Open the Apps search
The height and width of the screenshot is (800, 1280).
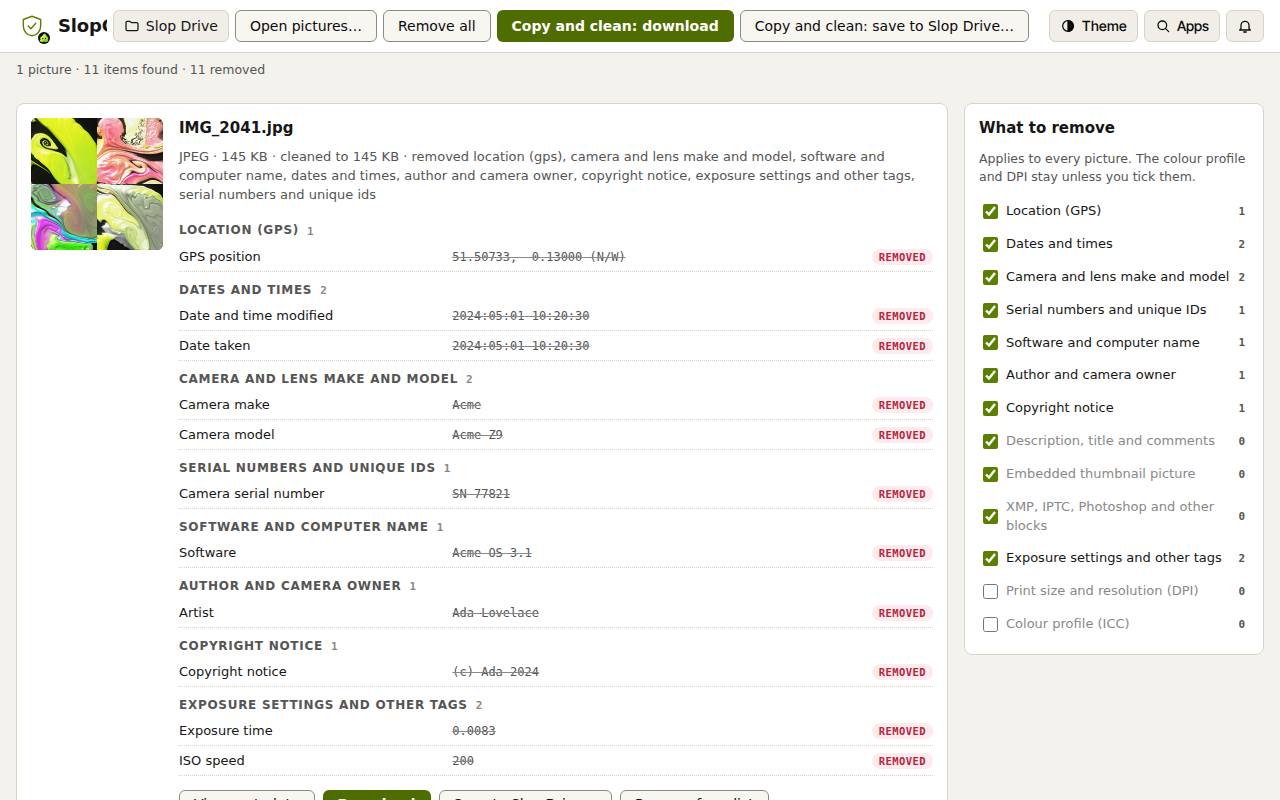coord(1182,26)
